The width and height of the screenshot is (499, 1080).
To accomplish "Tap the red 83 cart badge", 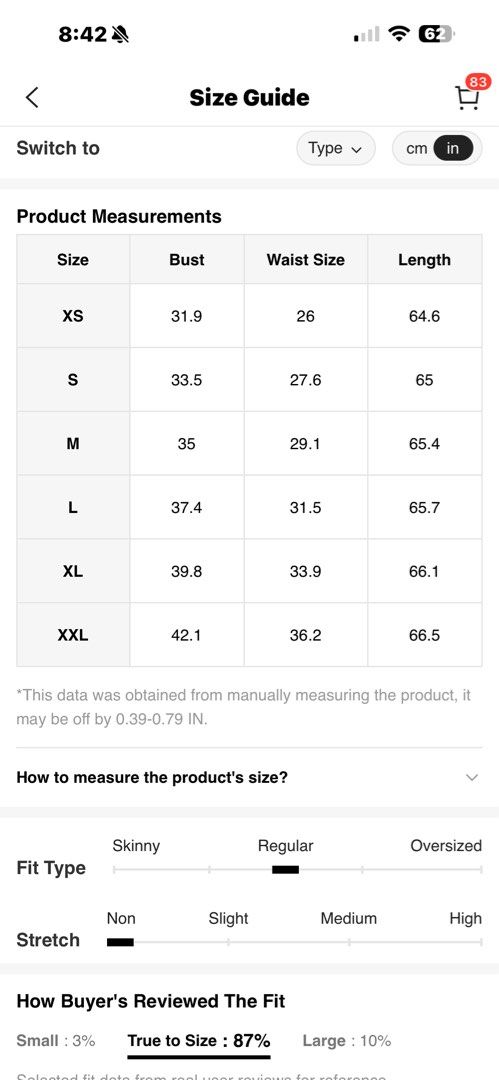I will 477,82.
